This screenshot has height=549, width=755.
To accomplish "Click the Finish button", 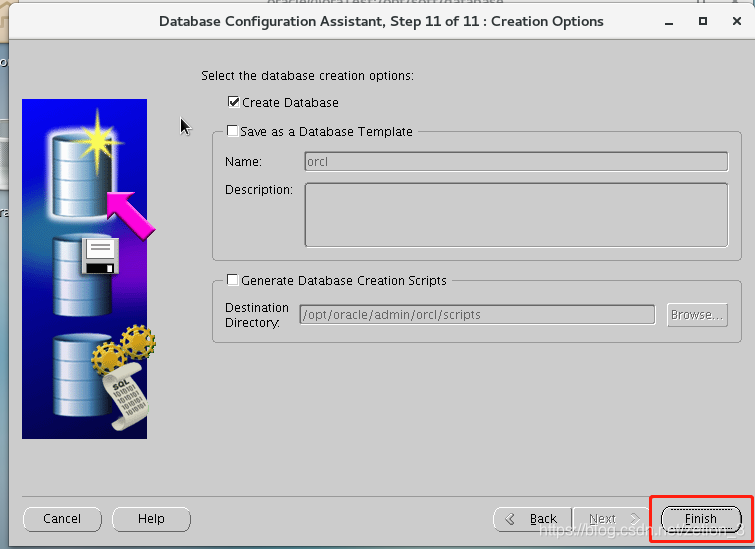I will (701, 519).
